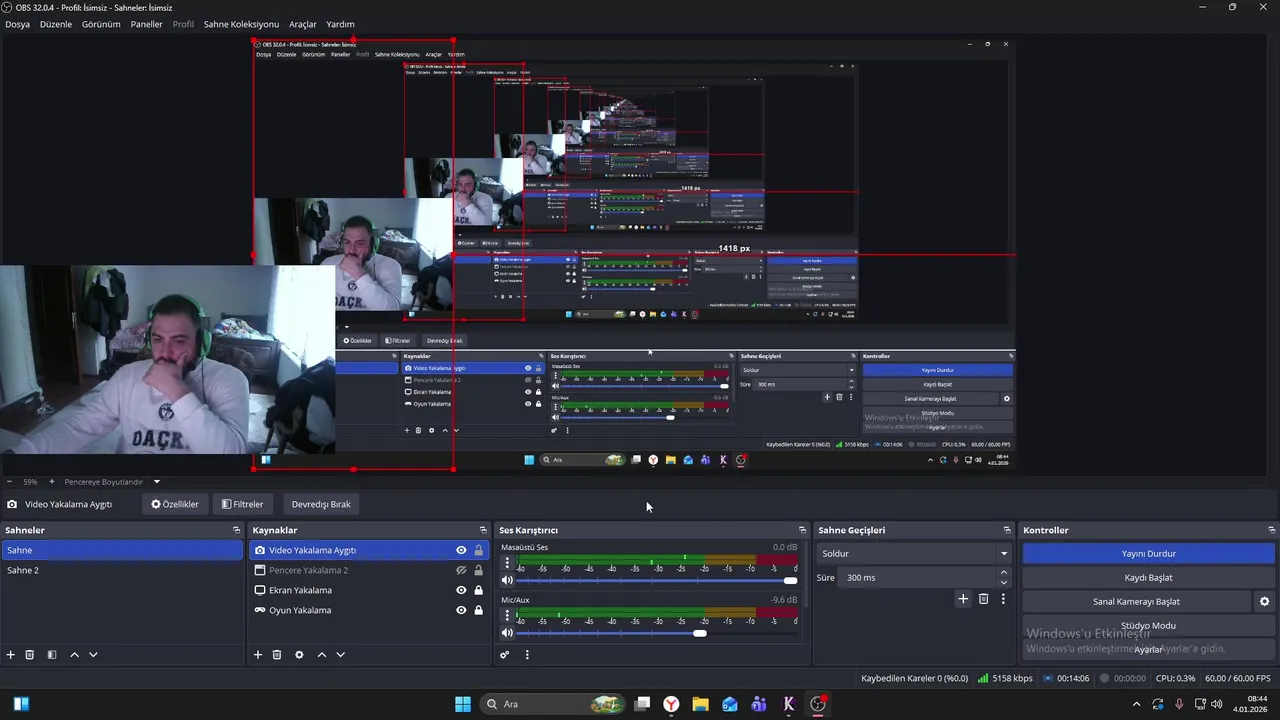The width and height of the screenshot is (1280, 720).
Task: Open Mic/Aux options three-dot menu
Action: click(x=507, y=616)
